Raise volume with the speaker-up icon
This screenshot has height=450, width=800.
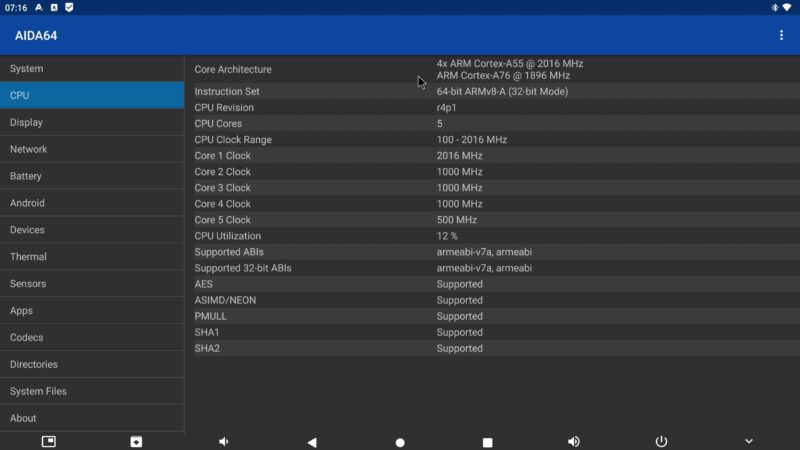coord(573,441)
